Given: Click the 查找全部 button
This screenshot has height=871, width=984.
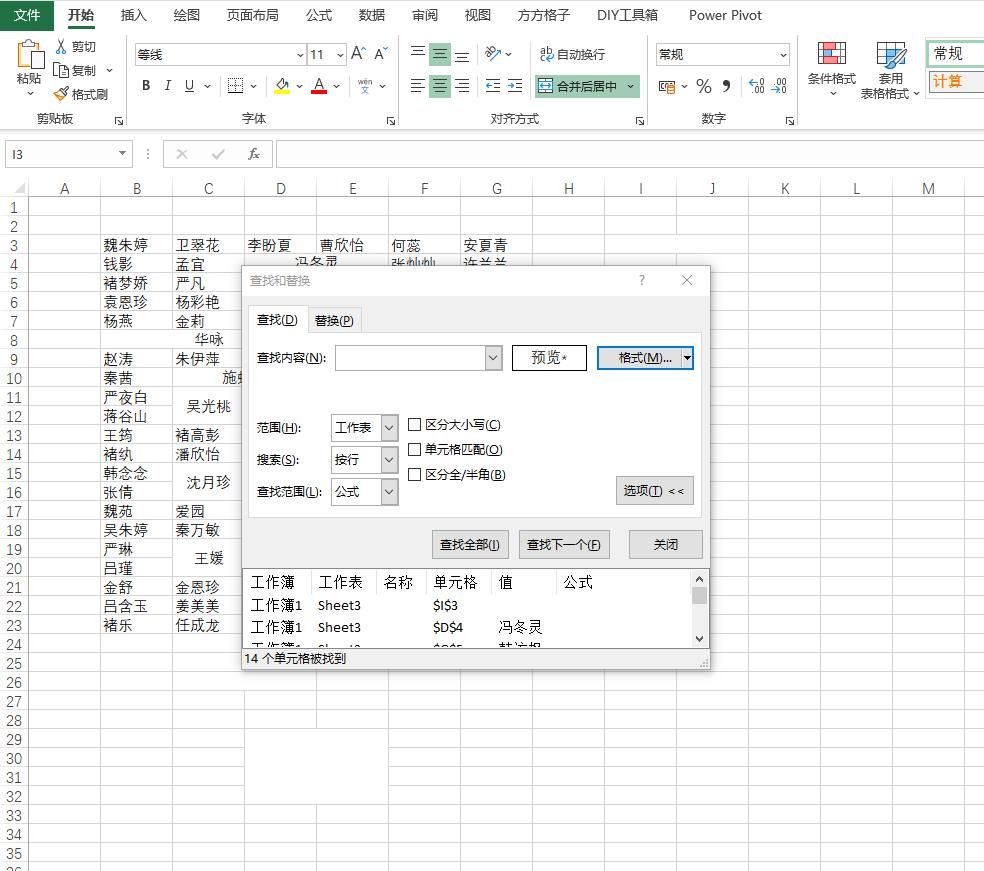Looking at the screenshot, I should point(470,544).
